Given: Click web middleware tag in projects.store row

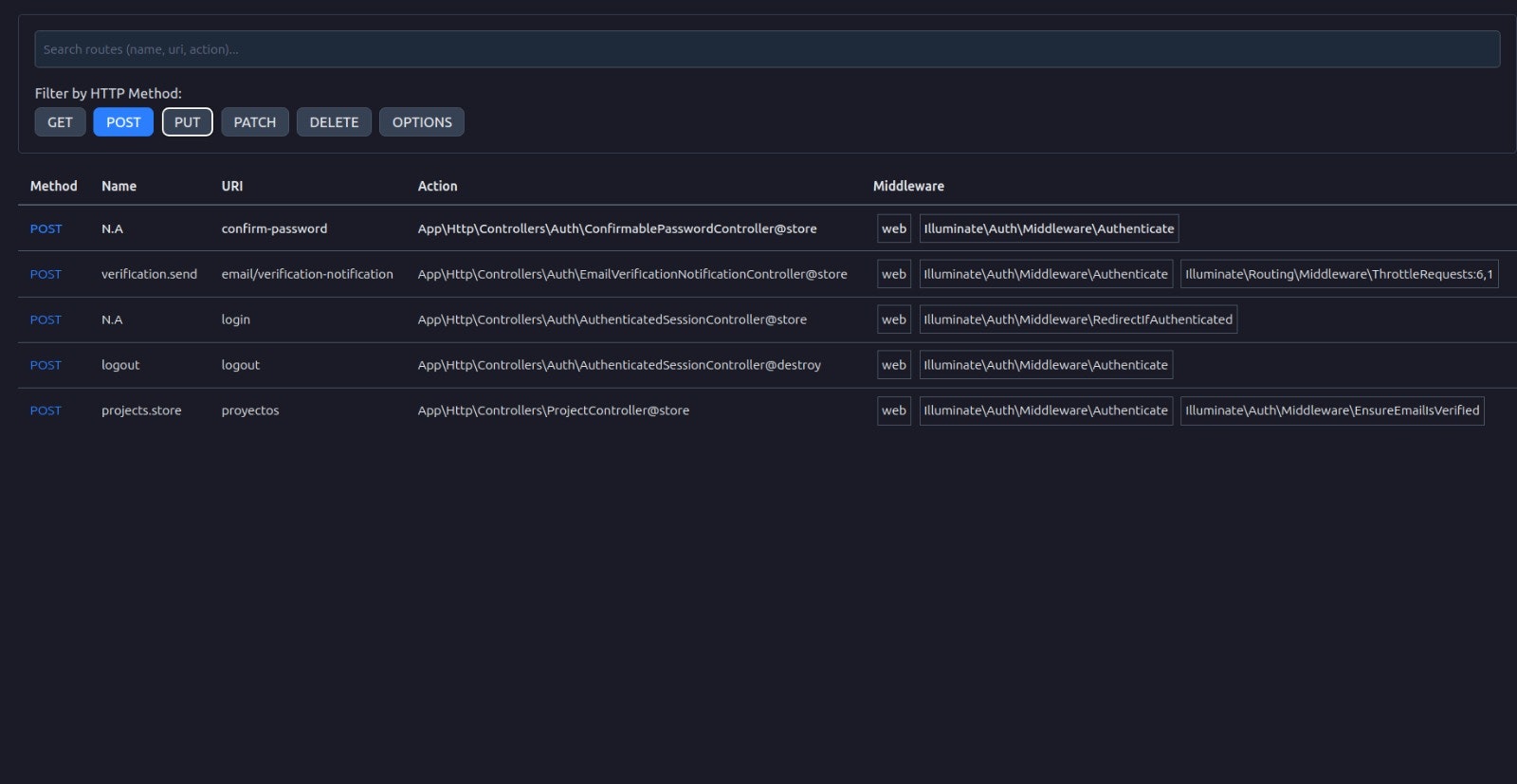Looking at the screenshot, I should (x=894, y=410).
